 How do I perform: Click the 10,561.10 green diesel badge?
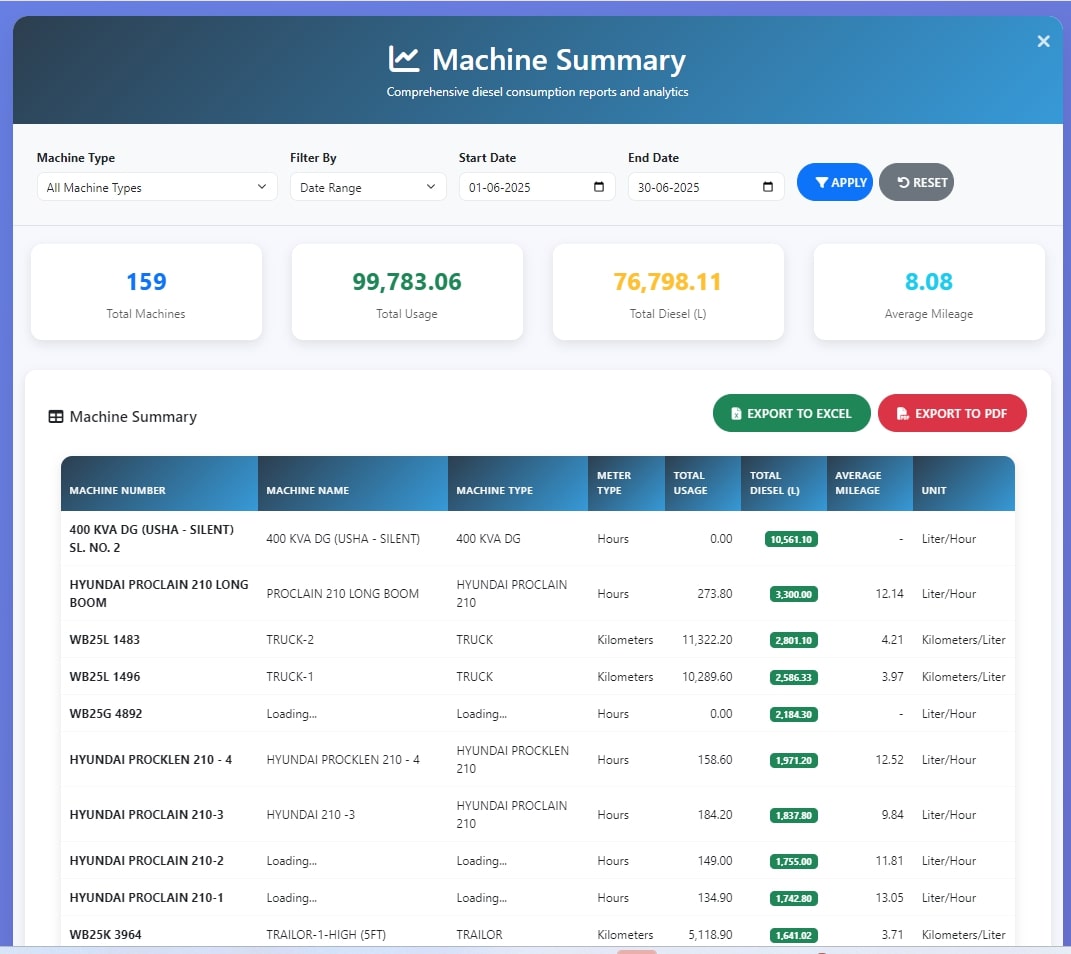point(792,539)
